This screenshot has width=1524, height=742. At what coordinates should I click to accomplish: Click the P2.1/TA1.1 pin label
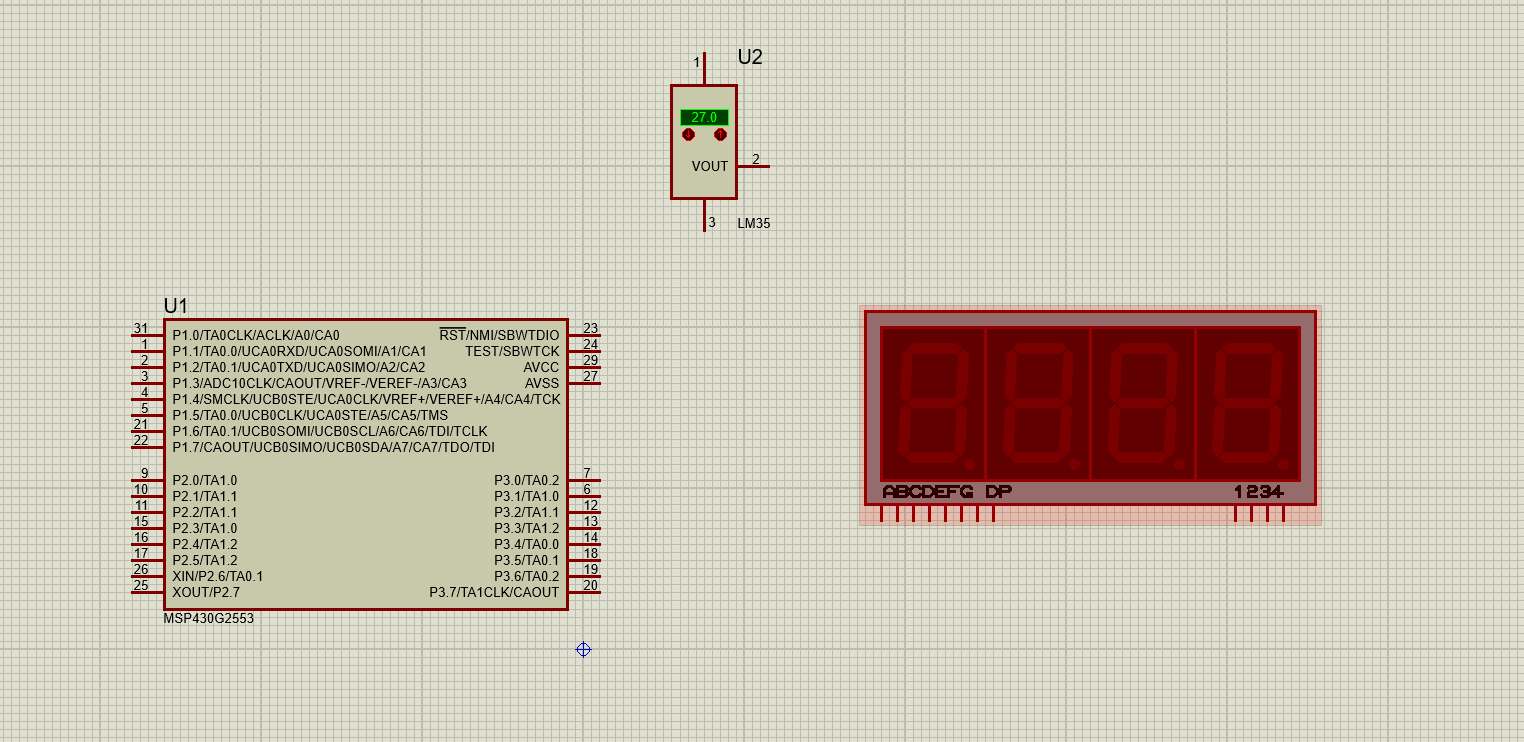[x=205, y=496]
